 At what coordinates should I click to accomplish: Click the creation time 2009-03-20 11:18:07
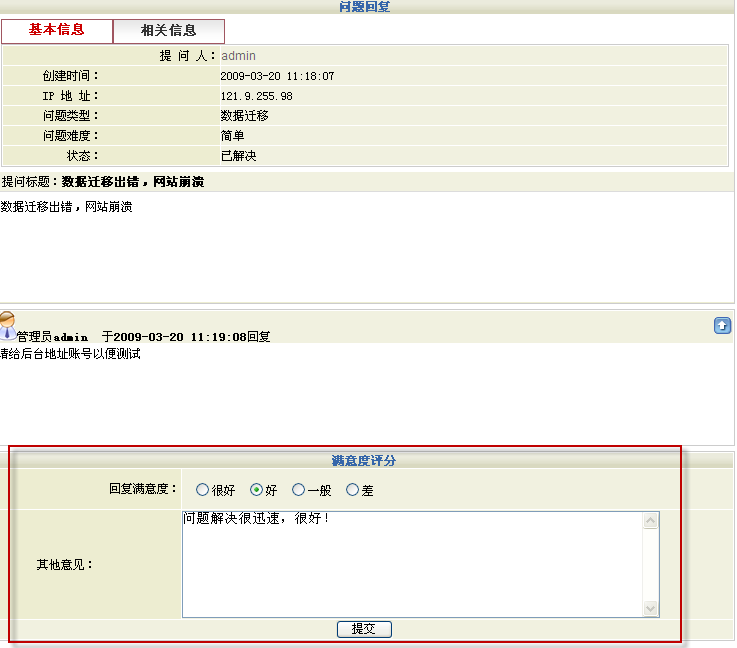pyautogui.click(x=277, y=76)
